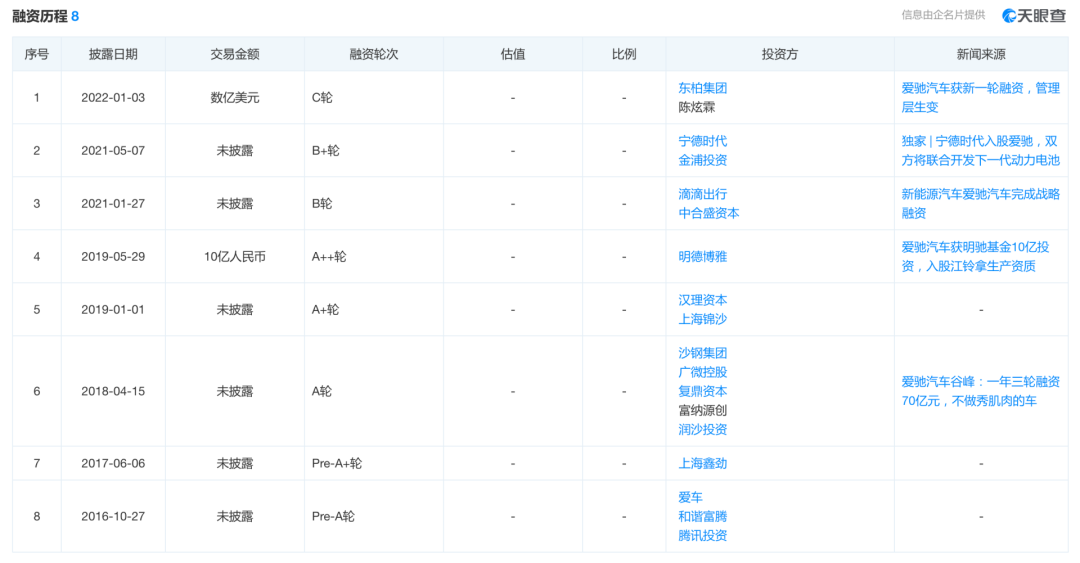Open the 爱驰汽车谷峰 three-round financing news
1080x563 pixels.
(980, 391)
